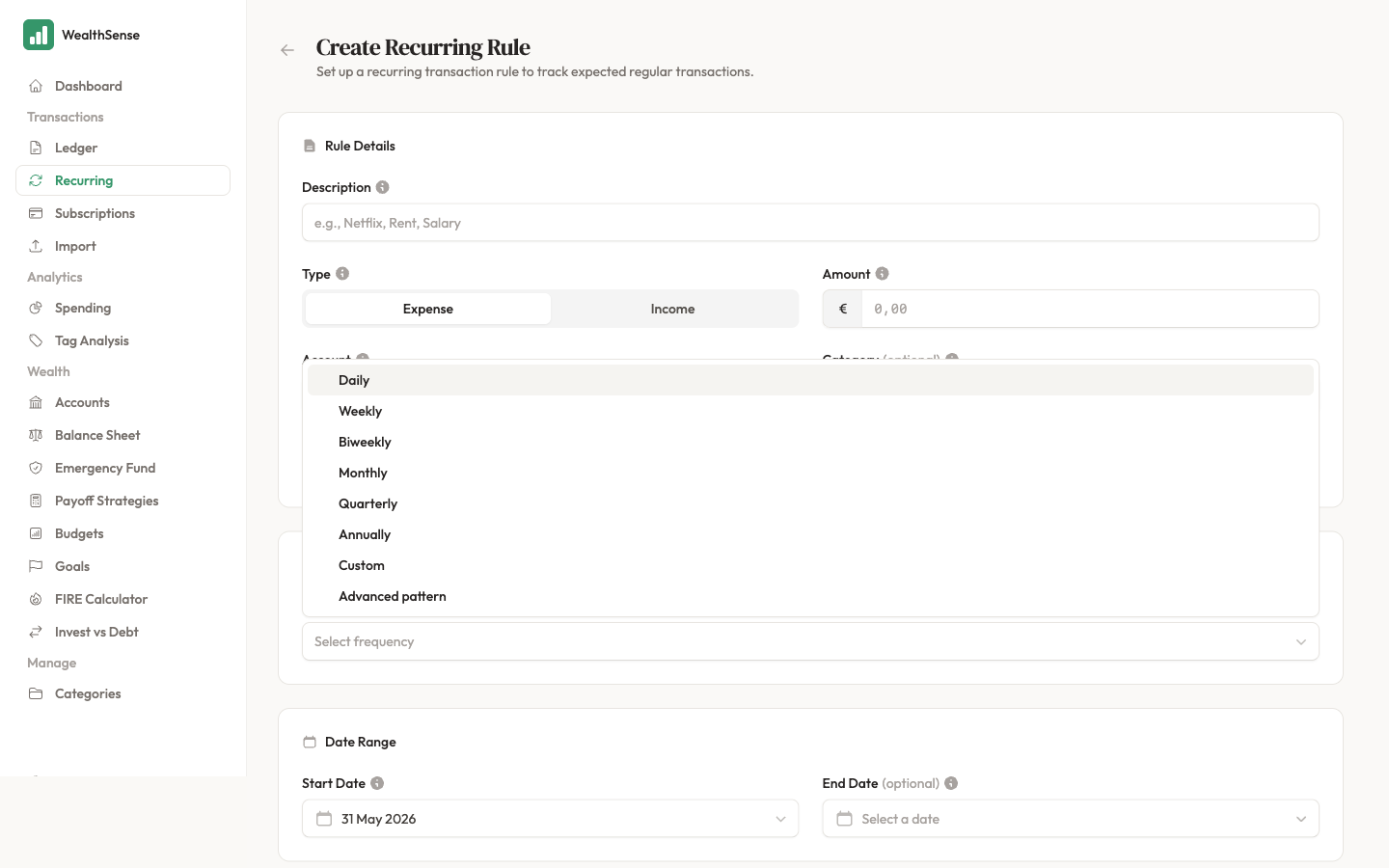Viewport: 1389px width, 868px height.
Task: Choose Biweekly from frequency list
Action: tap(810, 442)
